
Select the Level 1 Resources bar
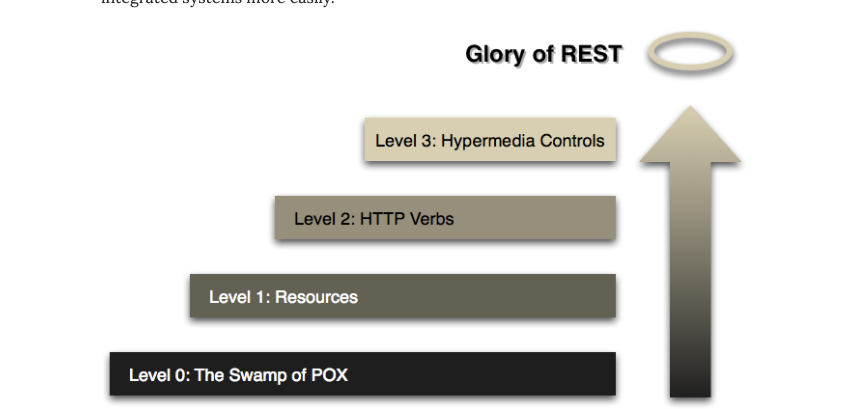point(402,296)
